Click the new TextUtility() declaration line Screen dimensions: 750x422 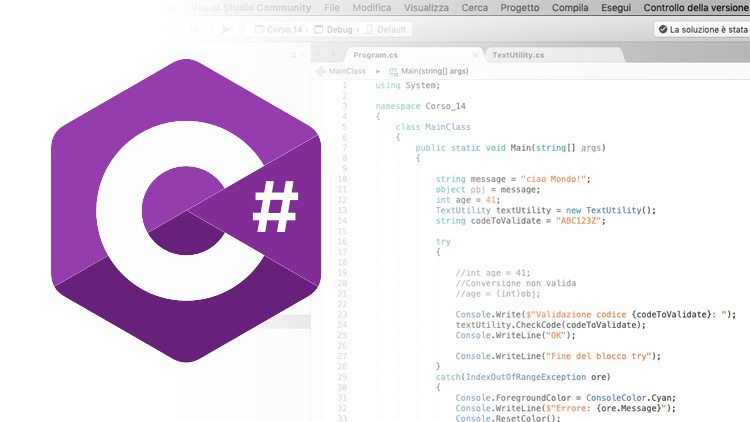click(x=546, y=210)
